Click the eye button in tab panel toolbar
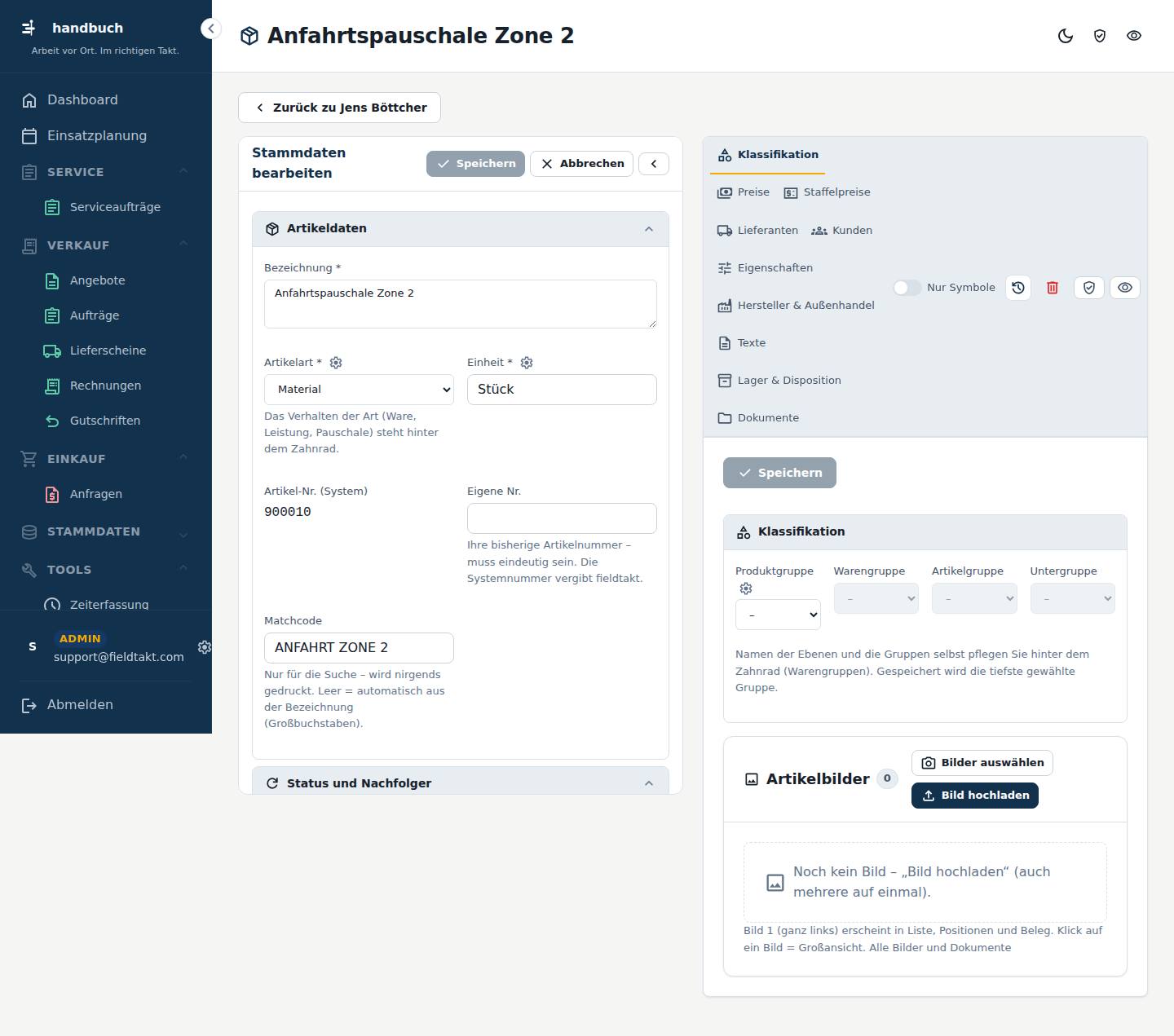Viewport: 1174px width, 1036px height. pos(1125,288)
